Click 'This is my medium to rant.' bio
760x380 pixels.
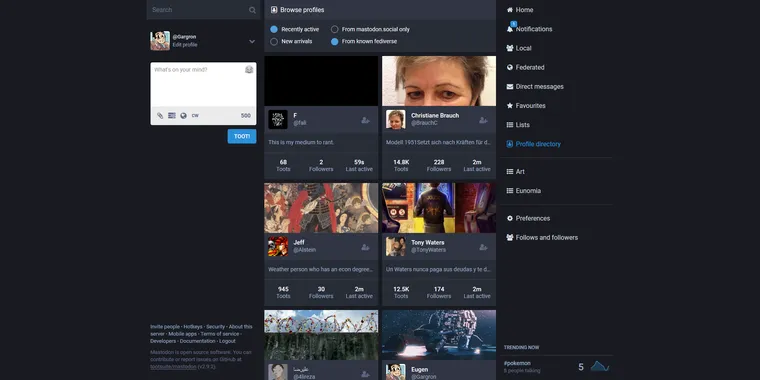(x=301, y=142)
